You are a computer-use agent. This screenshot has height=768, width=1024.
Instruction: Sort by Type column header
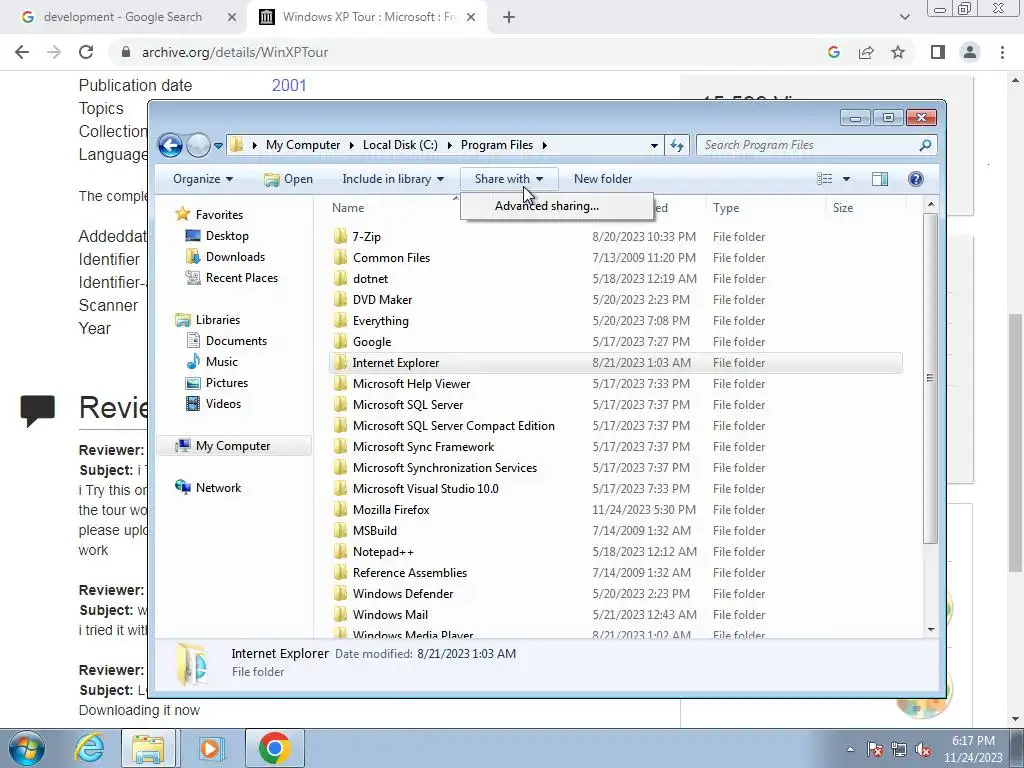[x=726, y=208]
